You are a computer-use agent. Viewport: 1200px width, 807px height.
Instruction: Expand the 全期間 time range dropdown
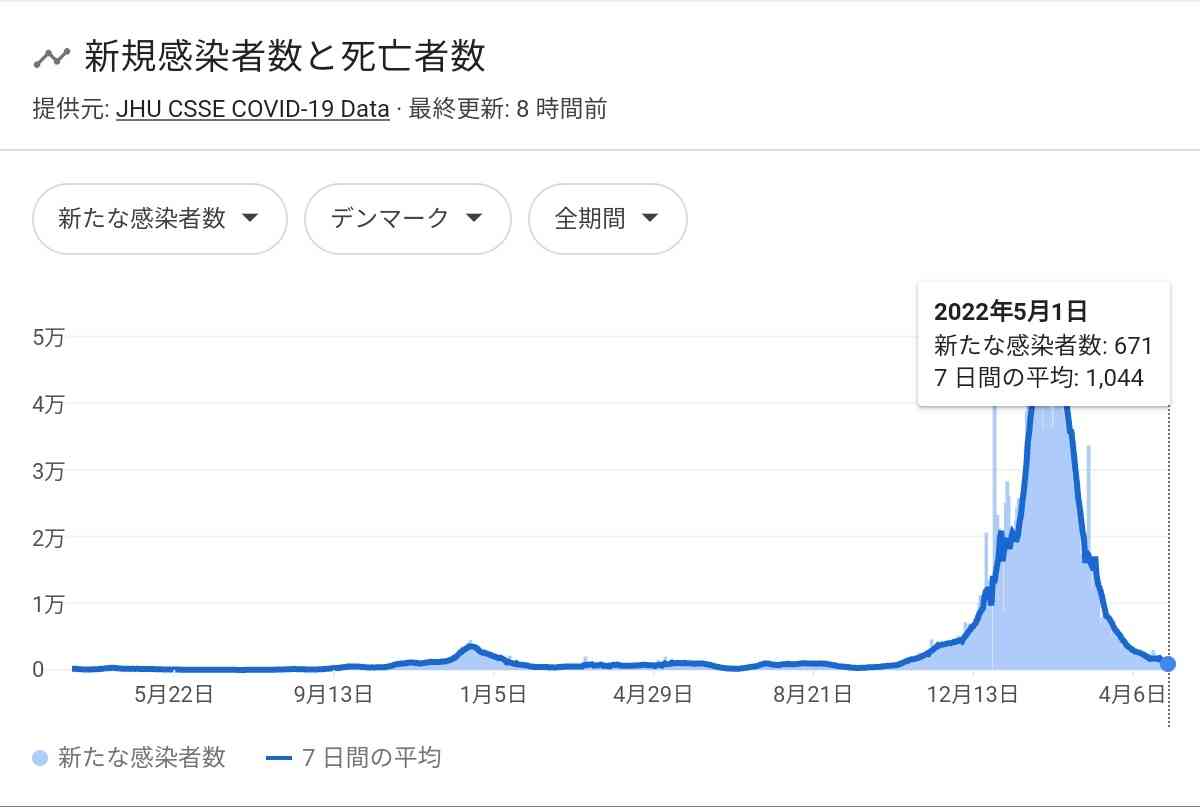(x=607, y=219)
